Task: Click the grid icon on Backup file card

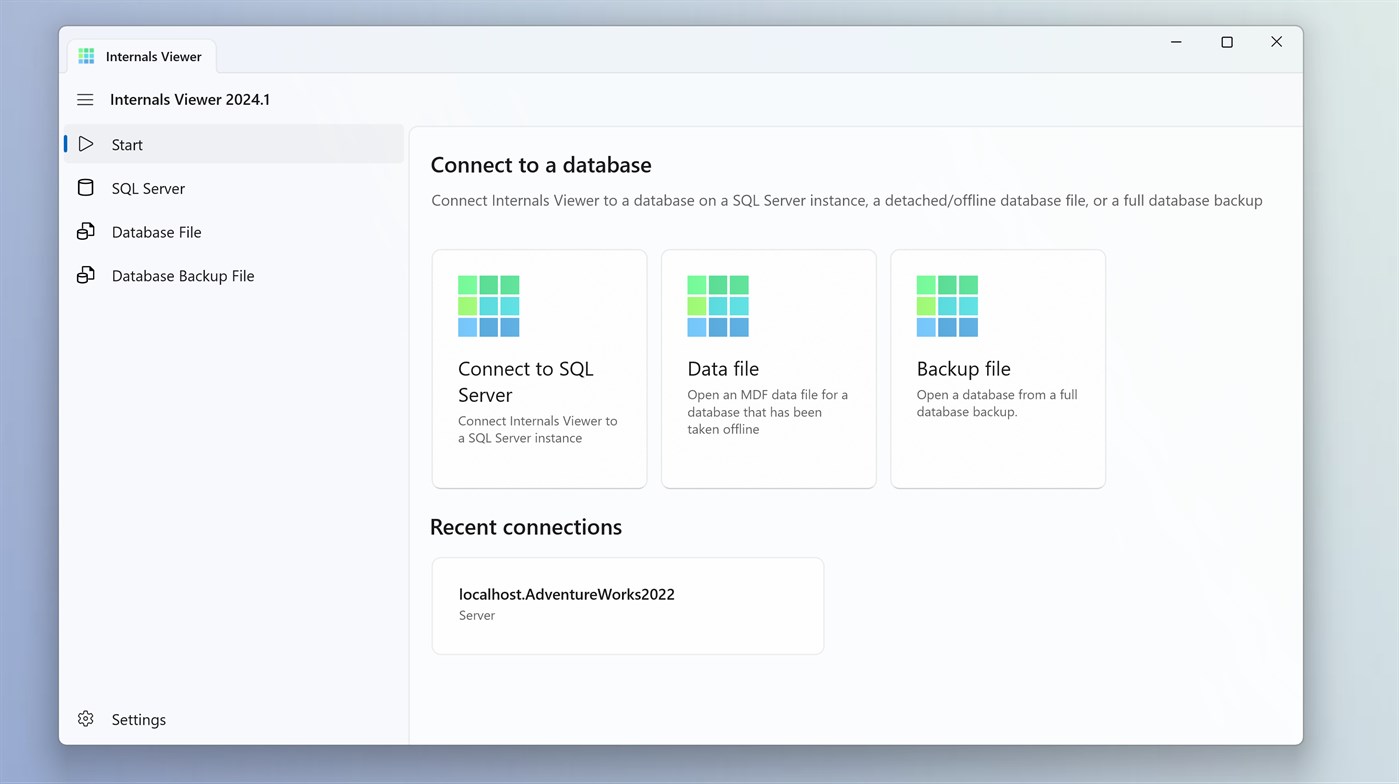Action: pyautogui.click(x=947, y=306)
